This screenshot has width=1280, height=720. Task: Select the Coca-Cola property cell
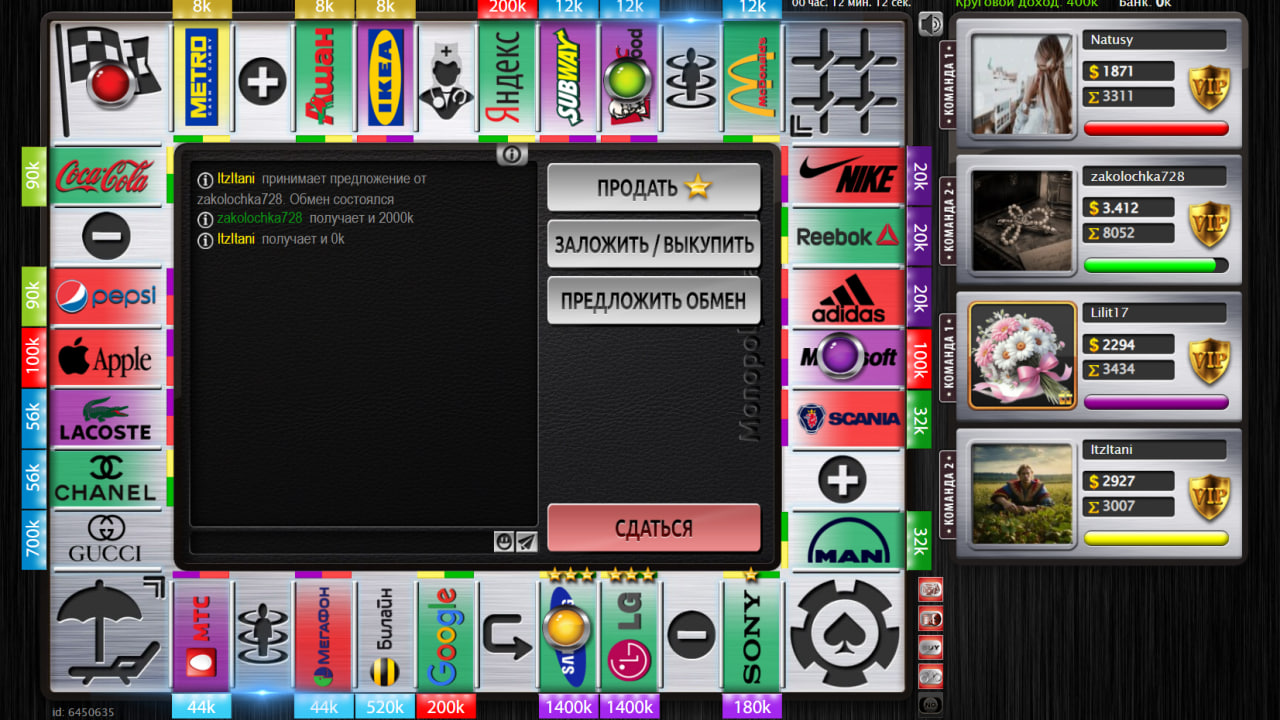coord(107,176)
